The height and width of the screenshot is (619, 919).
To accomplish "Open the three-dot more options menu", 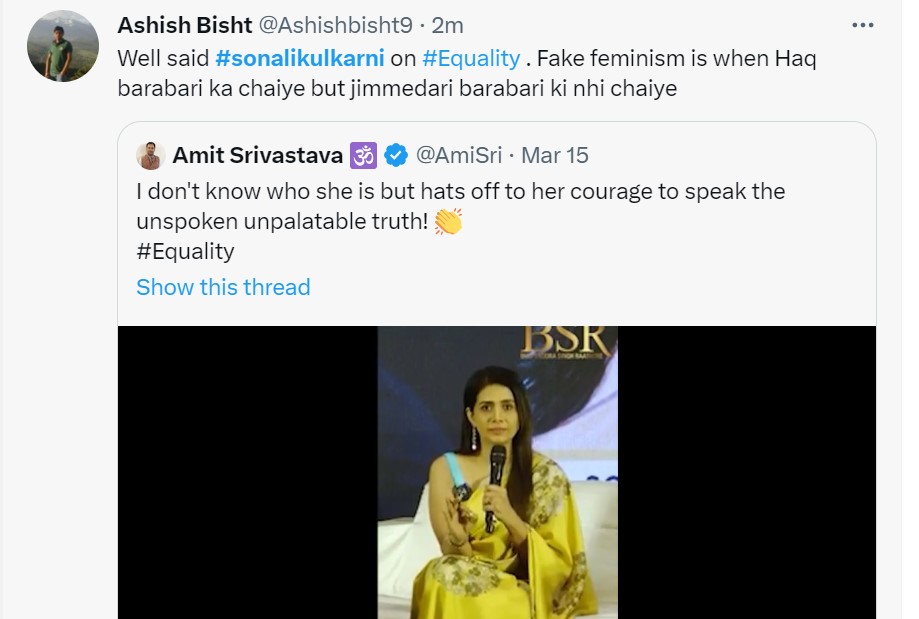I will 862,25.
